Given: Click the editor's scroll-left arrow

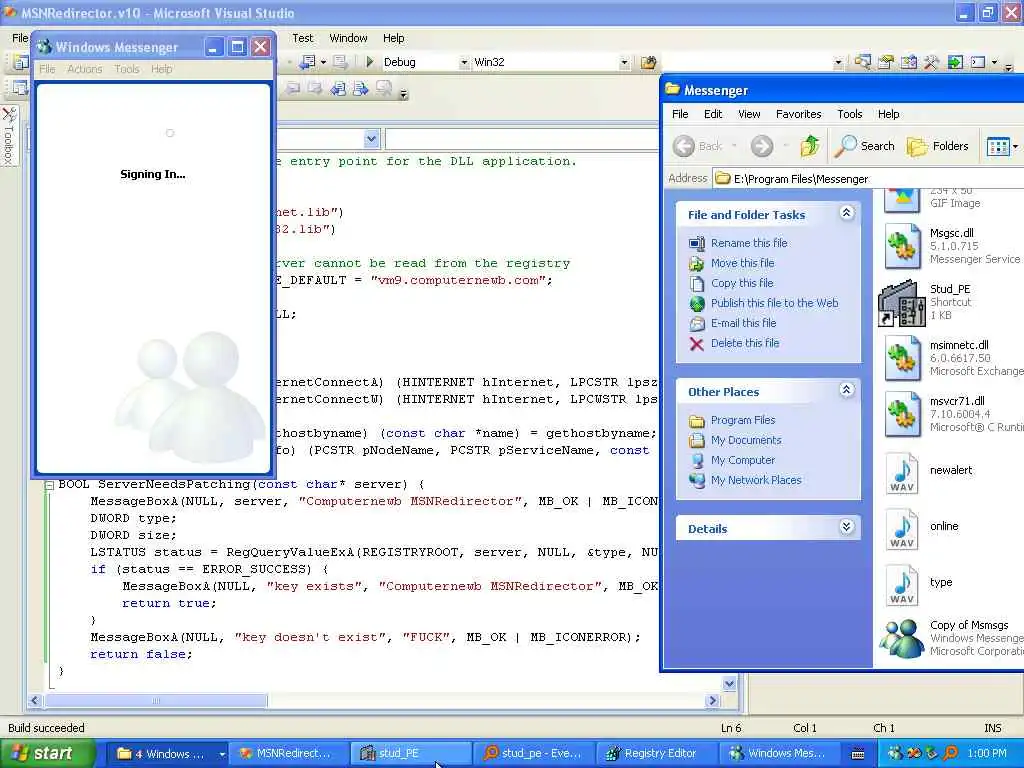Looking at the screenshot, I should [x=35, y=700].
